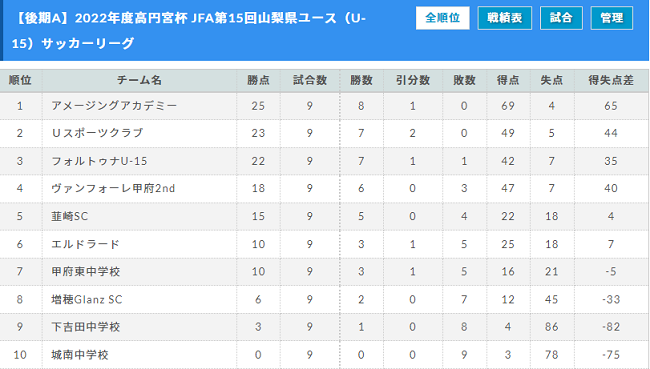Select 城南中学校 in the last row
650x369 pixels.
(x=80, y=354)
